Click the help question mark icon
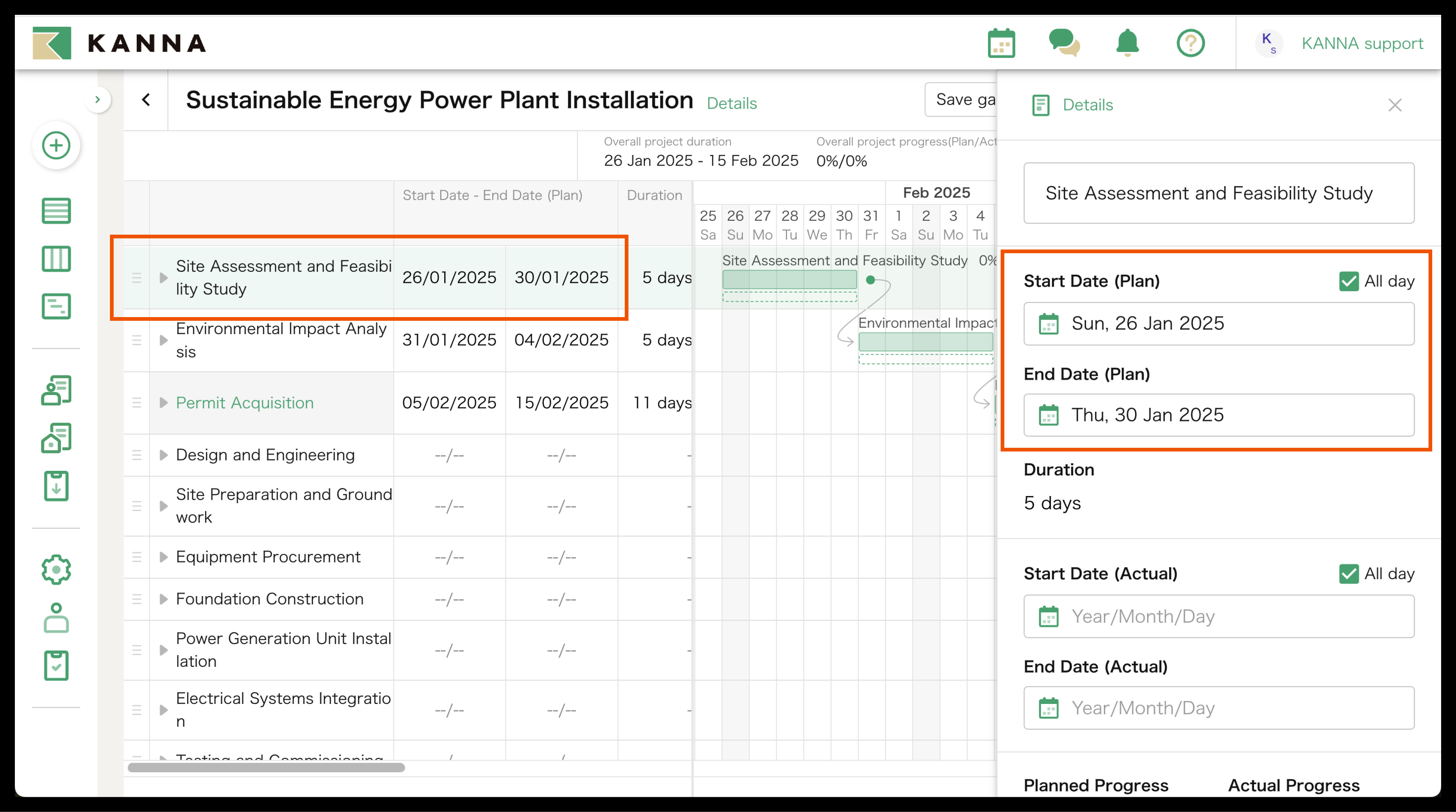Screen dimensions: 1456x812 [1190, 43]
